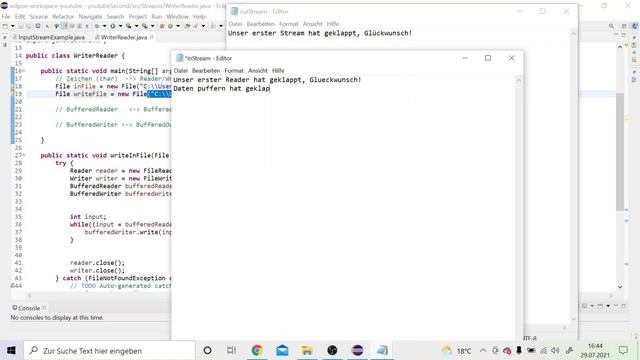This screenshot has height=360, width=640.
Task: Click the "reader.close();" line in code editor
Action: 97,263
